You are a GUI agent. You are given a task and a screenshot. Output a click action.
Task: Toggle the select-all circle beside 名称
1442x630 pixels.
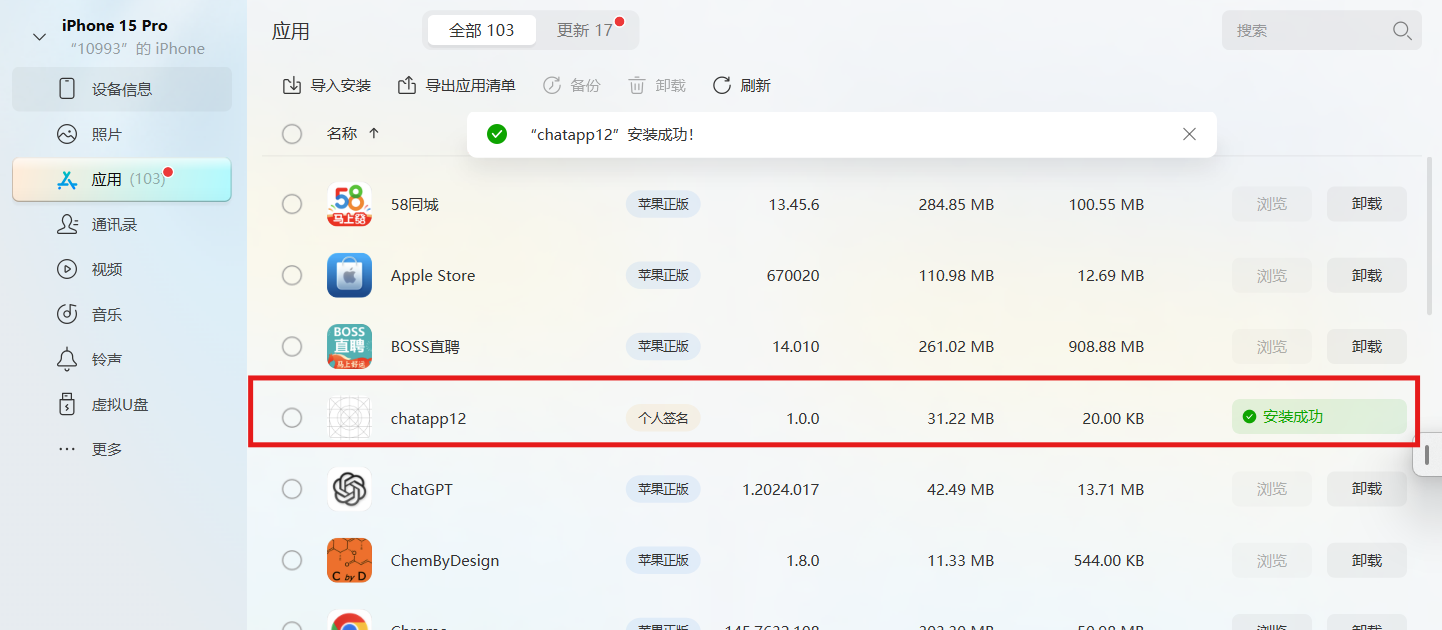pos(292,134)
